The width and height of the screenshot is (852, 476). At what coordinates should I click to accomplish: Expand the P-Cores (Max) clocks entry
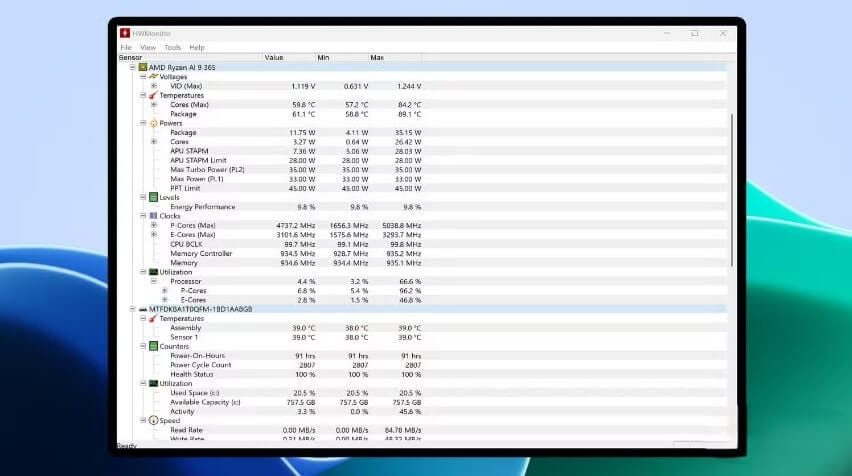click(x=154, y=225)
